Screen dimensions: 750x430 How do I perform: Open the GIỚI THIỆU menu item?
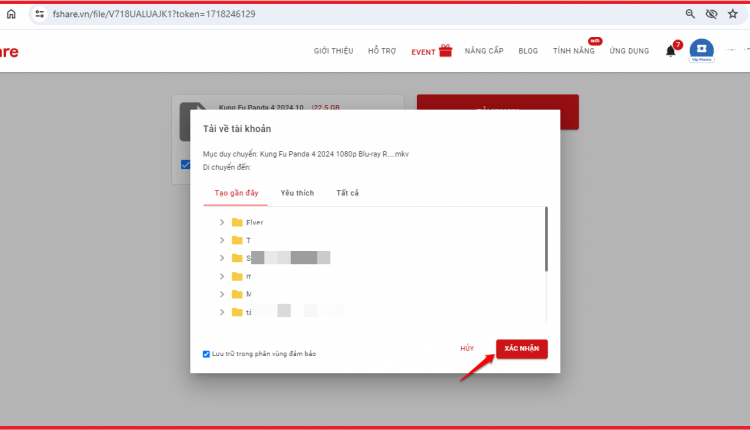pos(333,51)
